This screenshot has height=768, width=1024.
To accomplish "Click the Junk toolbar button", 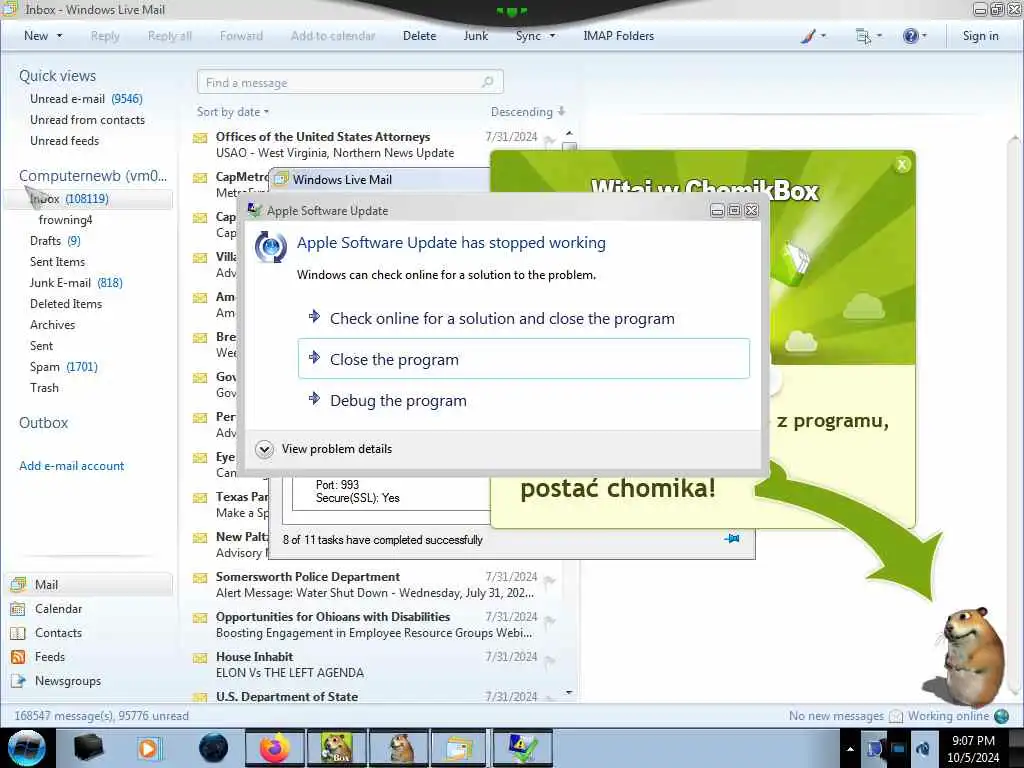I will 475,36.
